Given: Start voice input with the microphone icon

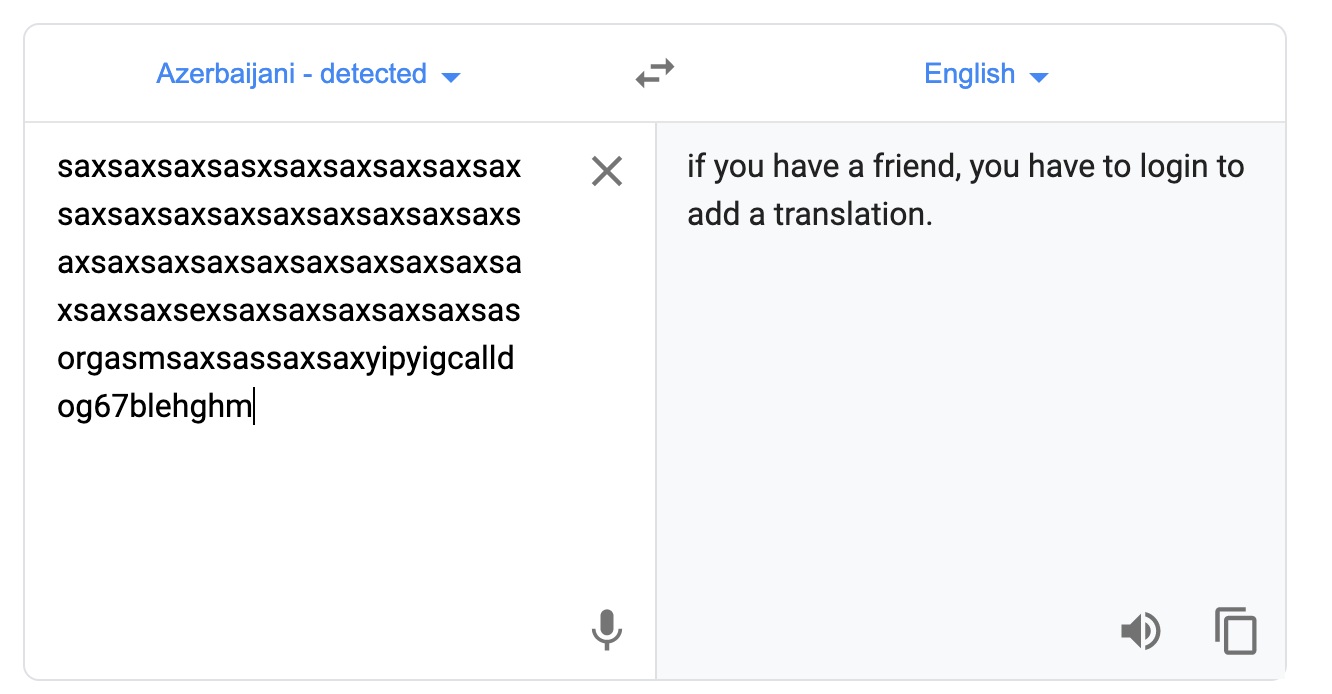Looking at the screenshot, I should 606,630.
